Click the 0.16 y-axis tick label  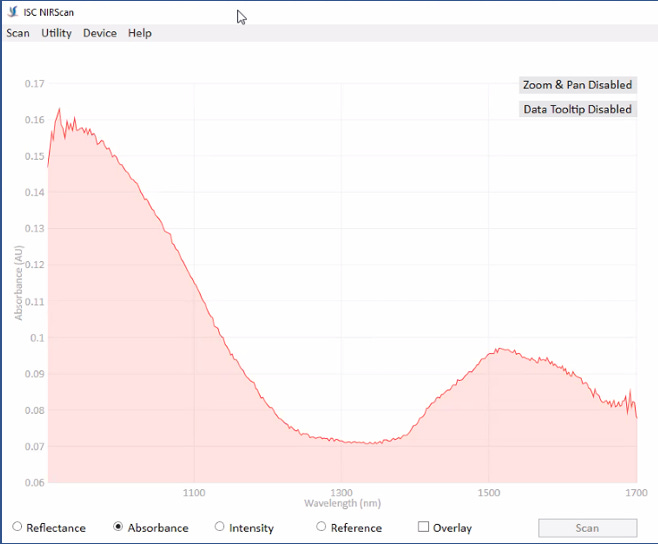[x=34, y=120]
